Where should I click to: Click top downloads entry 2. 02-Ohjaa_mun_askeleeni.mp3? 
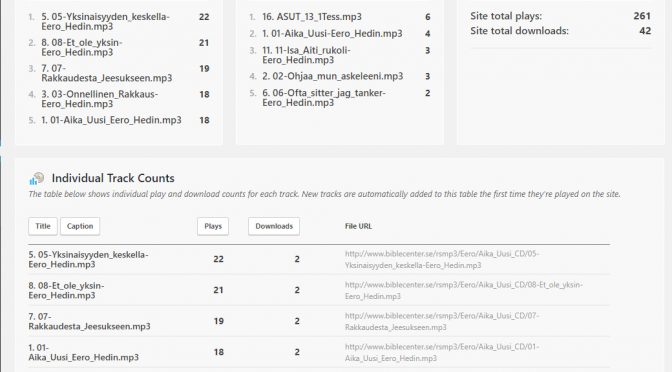[333, 76]
